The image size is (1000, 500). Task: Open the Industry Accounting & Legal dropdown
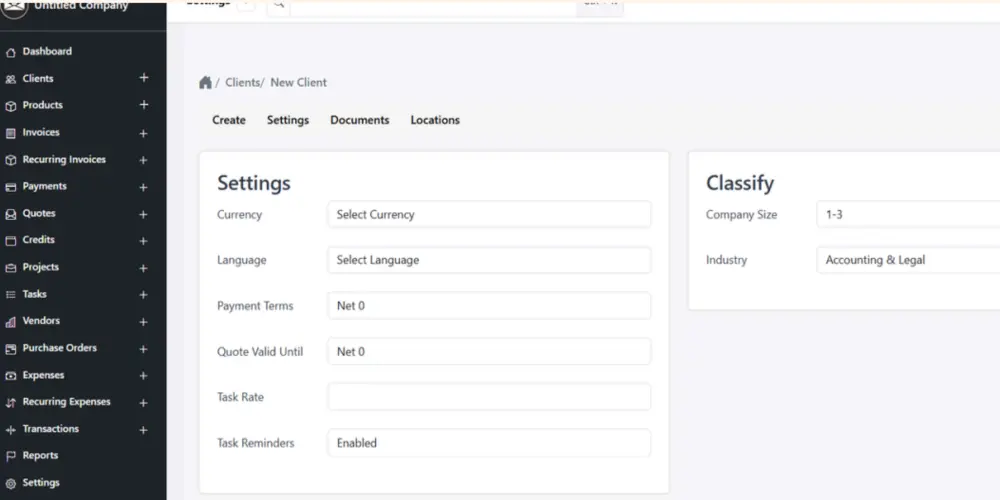pyautogui.click(x=908, y=260)
